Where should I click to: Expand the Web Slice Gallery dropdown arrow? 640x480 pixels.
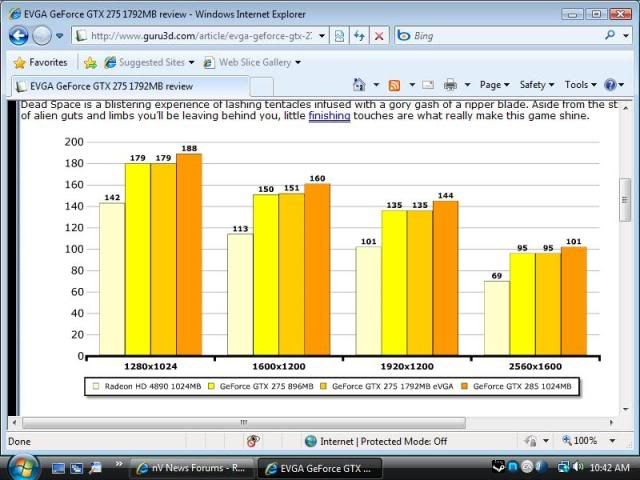tap(298, 62)
